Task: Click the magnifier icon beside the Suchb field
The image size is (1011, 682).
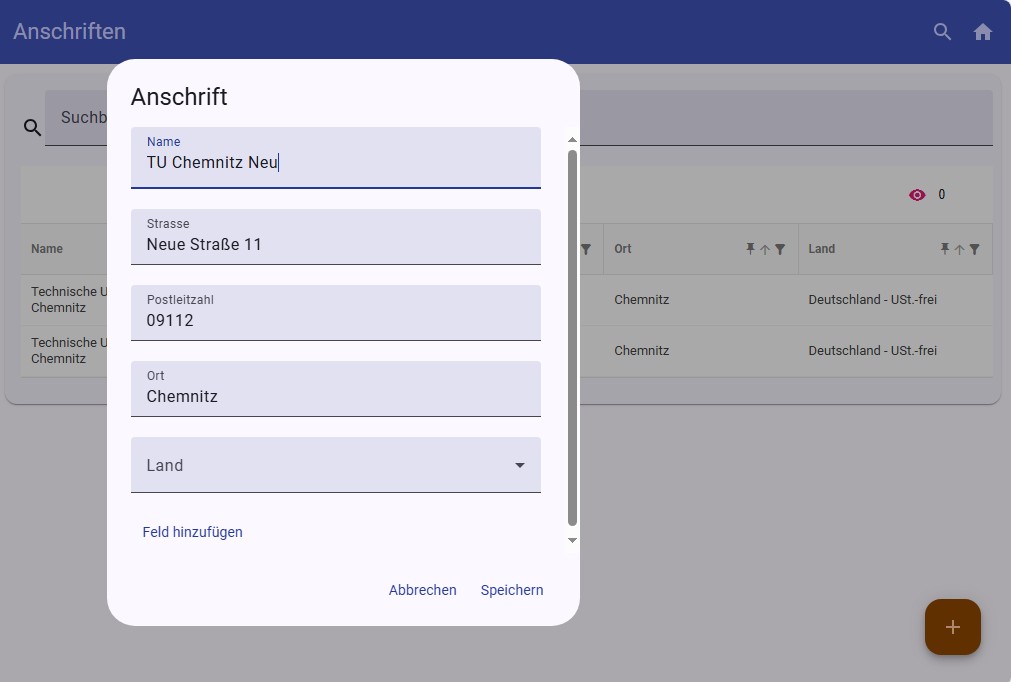Action: tap(32, 128)
